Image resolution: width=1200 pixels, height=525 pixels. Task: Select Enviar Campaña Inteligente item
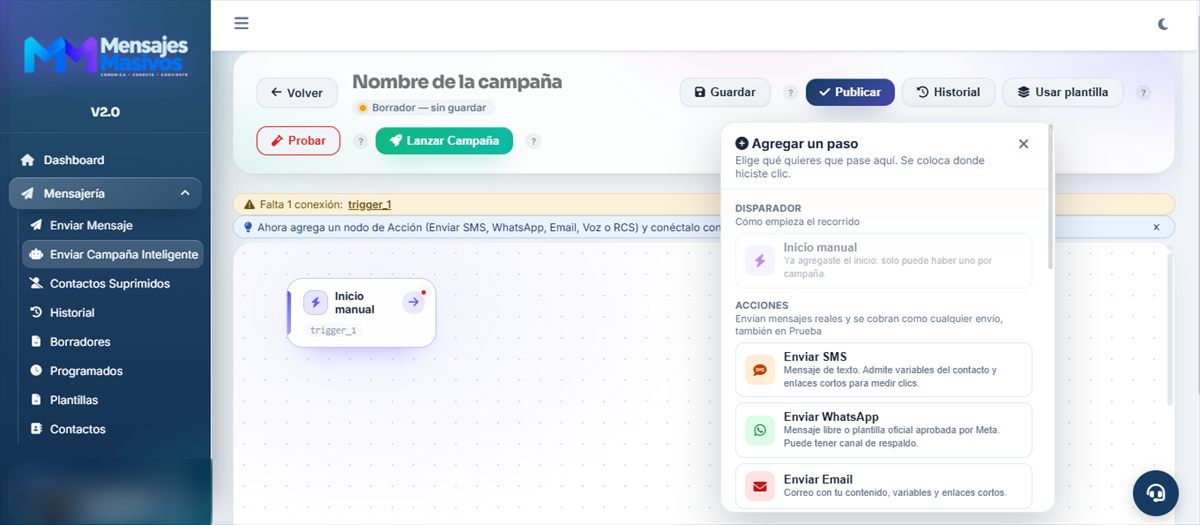click(112, 254)
